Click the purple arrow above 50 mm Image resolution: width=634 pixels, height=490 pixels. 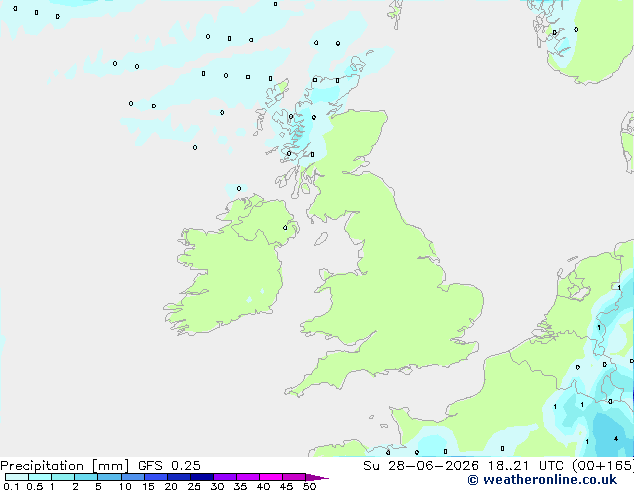(317, 477)
